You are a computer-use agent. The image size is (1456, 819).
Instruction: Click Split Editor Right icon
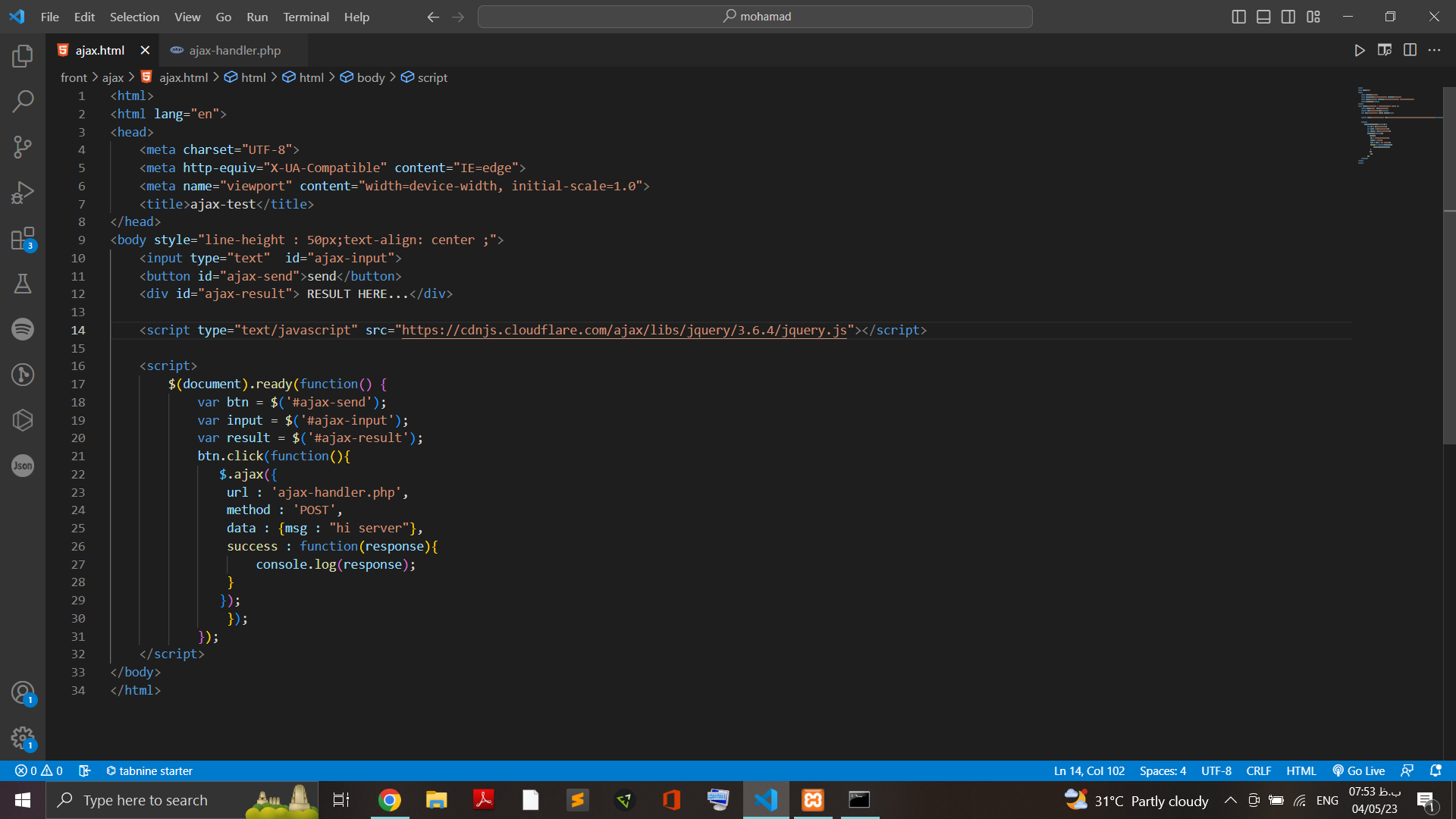[x=1410, y=50]
